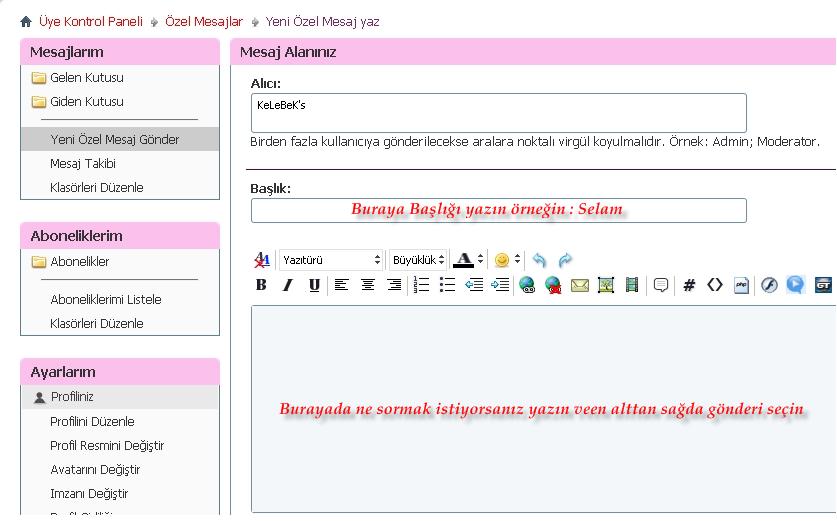Select Yeni Özel Mesaj Gönder
837x521 pixels.
pyautogui.click(x=114, y=140)
